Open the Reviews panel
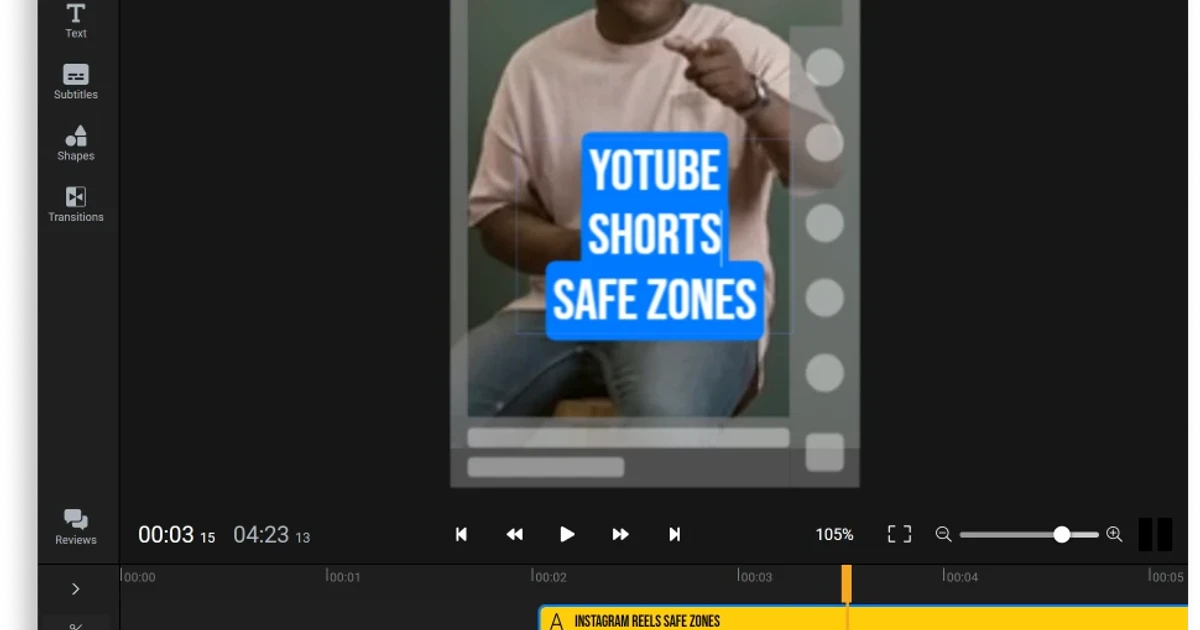The image size is (1200, 630). (x=76, y=527)
